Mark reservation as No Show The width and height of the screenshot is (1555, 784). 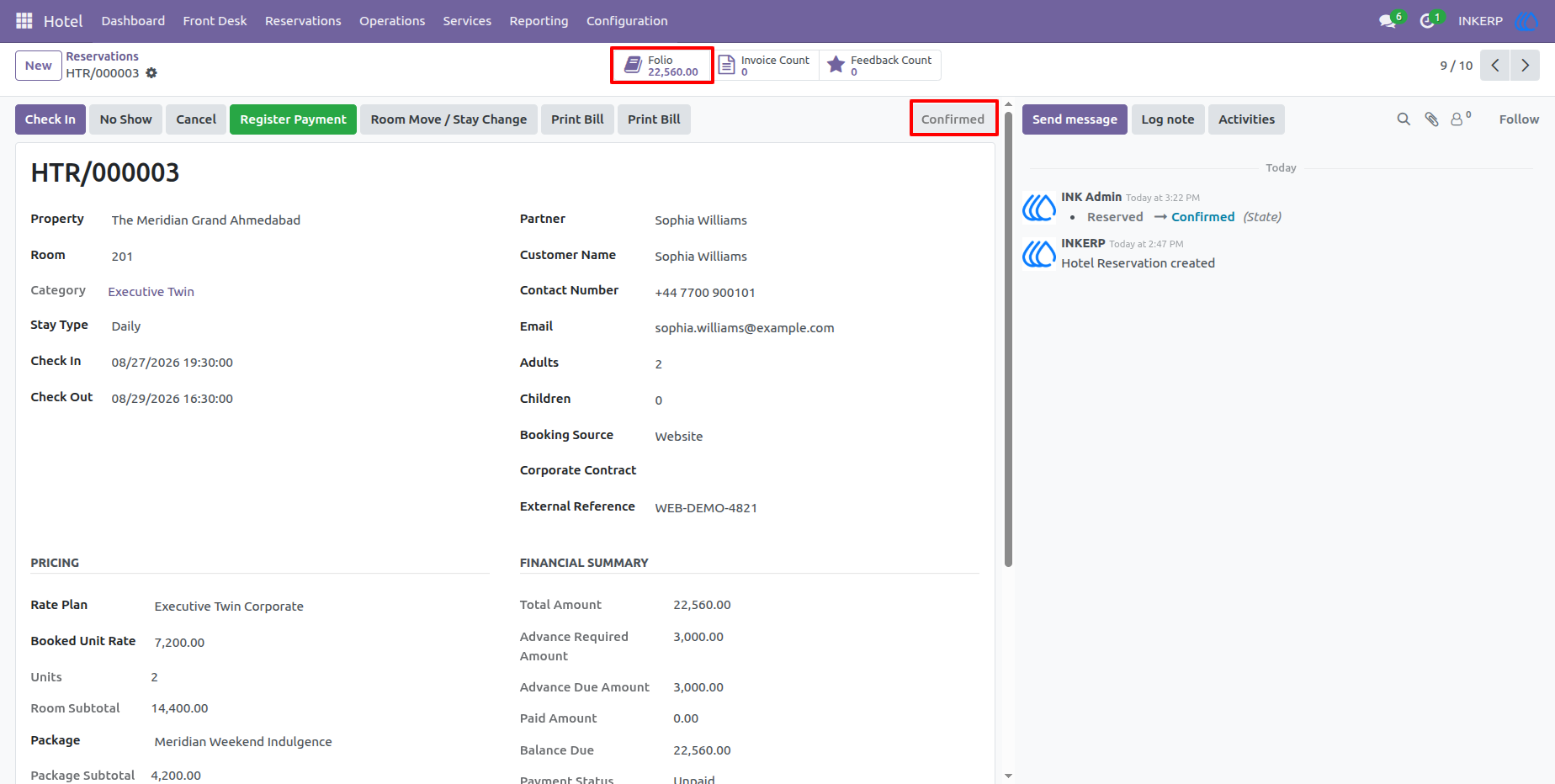(126, 119)
